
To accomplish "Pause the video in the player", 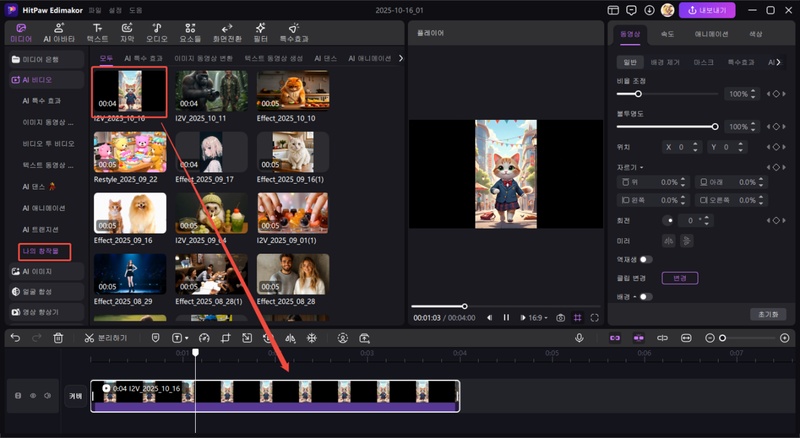I will (506, 318).
